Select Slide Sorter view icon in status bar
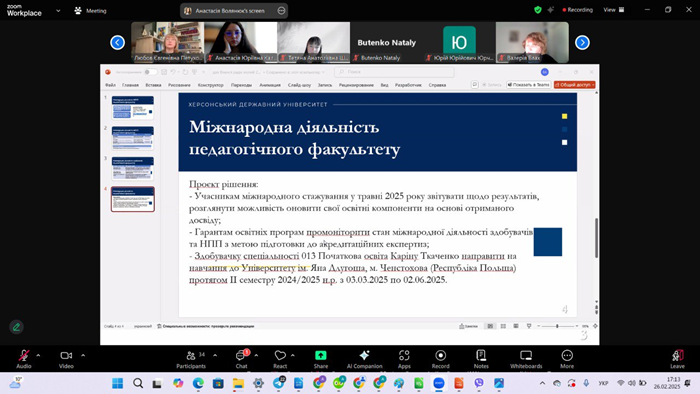Image resolution: width=700 pixels, height=394 pixels. coord(503,326)
